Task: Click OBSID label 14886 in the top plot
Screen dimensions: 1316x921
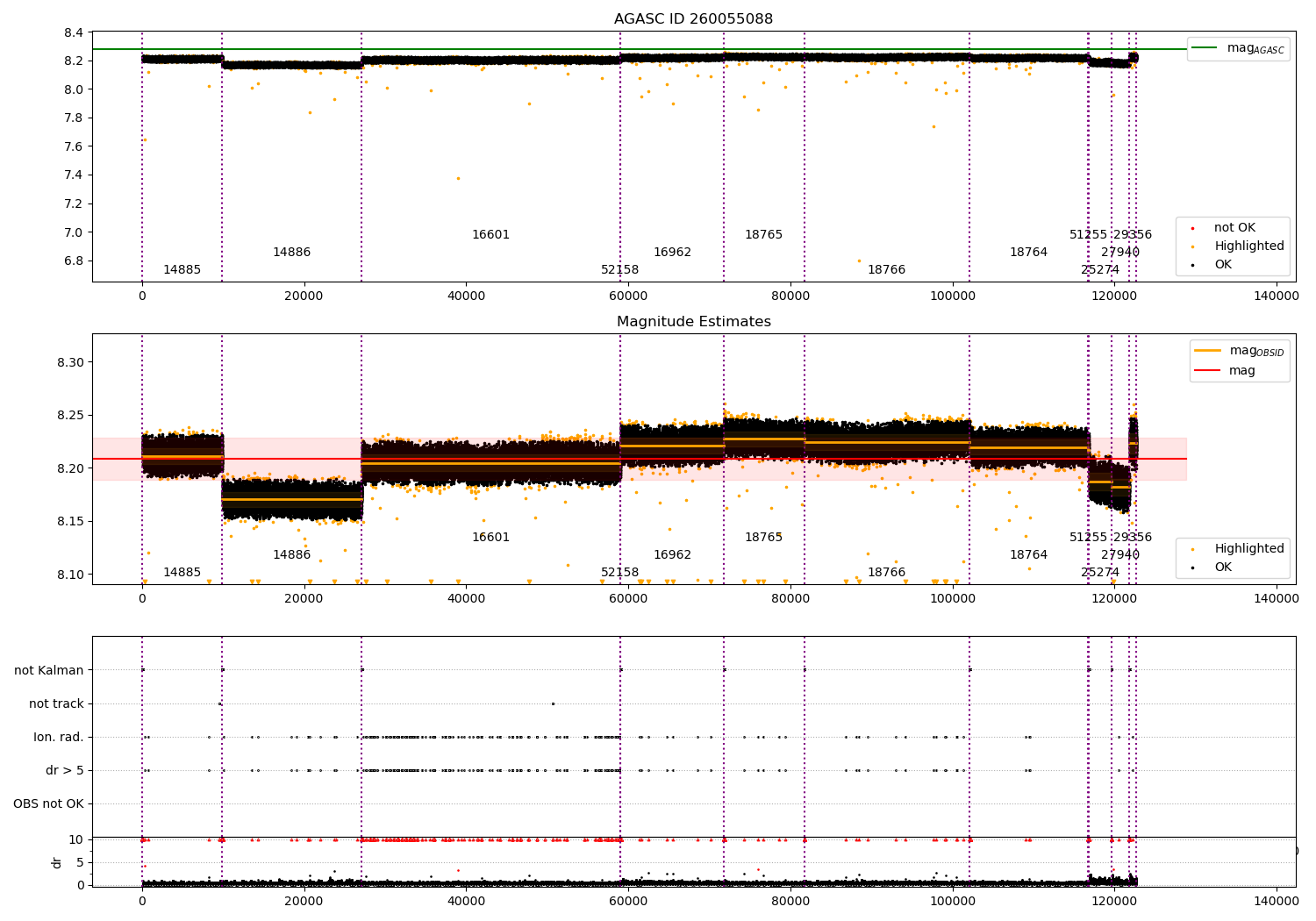Action: click(x=291, y=253)
